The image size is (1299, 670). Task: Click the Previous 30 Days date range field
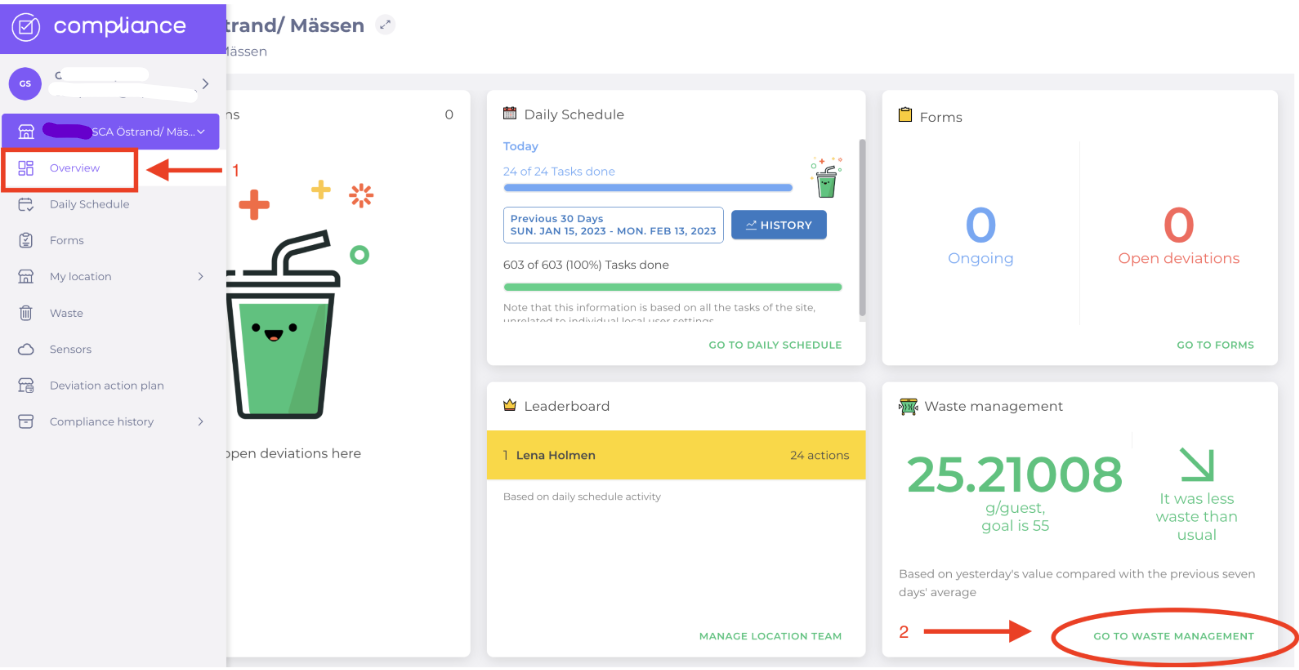[x=613, y=225]
